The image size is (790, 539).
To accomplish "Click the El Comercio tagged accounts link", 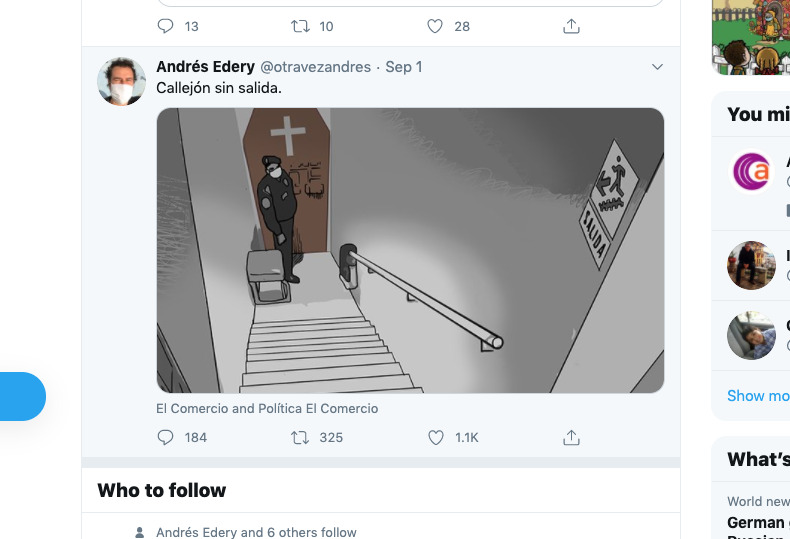I will (x=267, y=408).
